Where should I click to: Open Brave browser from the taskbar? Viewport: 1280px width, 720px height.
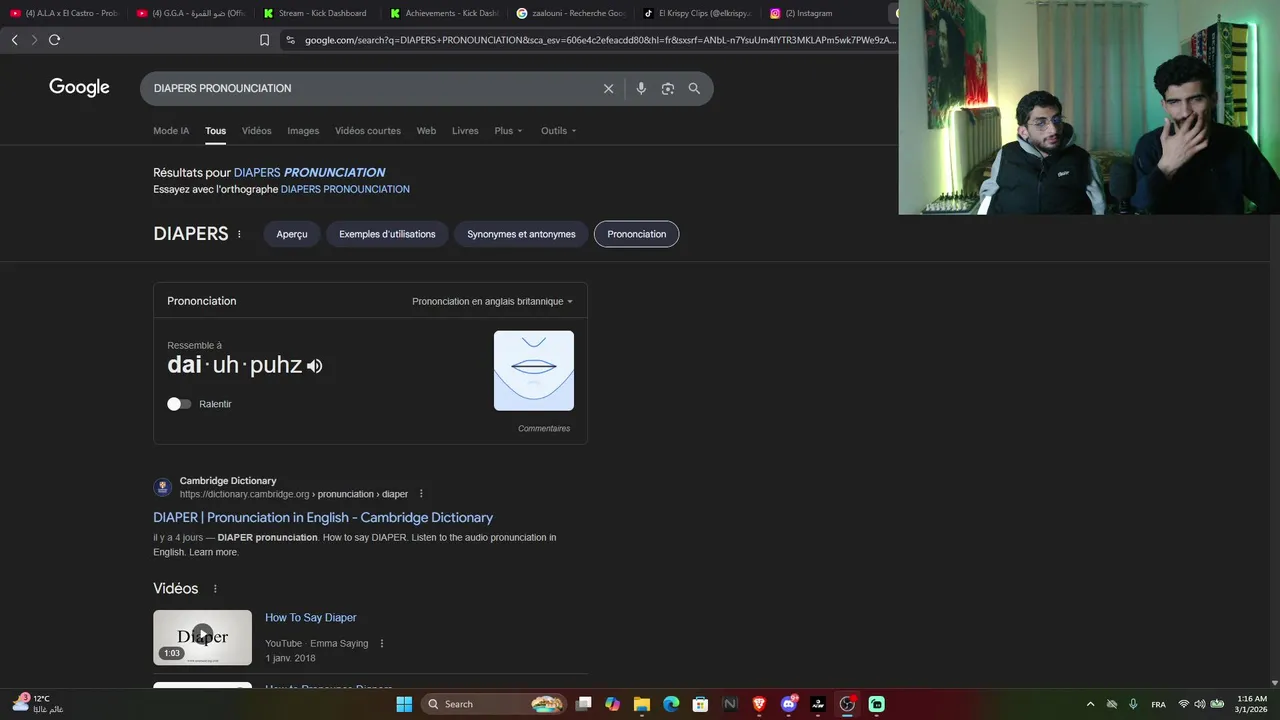[759, 704]
